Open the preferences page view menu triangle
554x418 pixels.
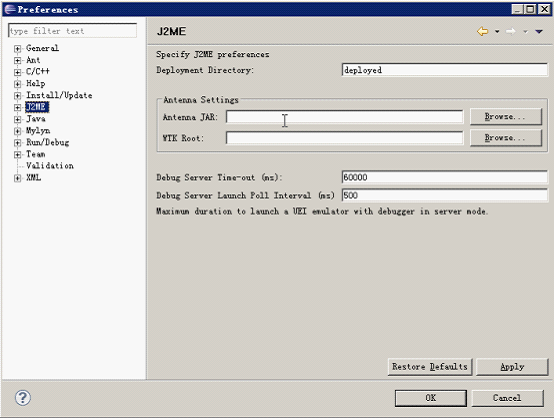tap(539, 31)
